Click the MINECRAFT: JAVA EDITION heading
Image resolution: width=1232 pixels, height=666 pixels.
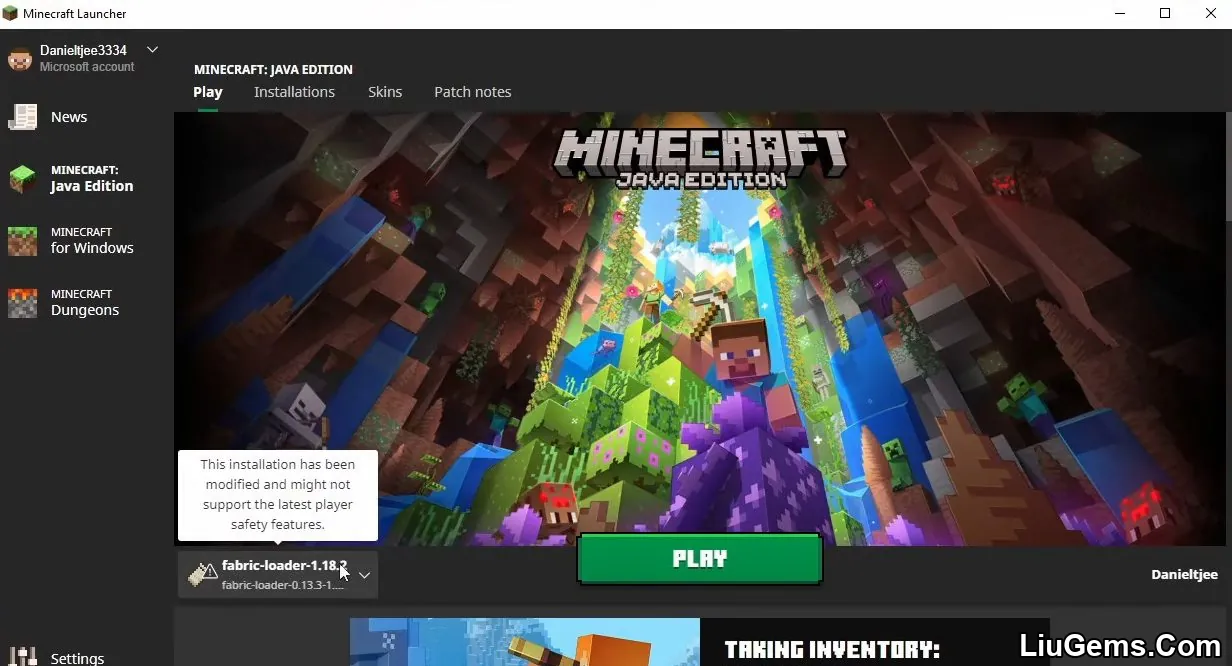pyautogui.click(x=273, y=70)
